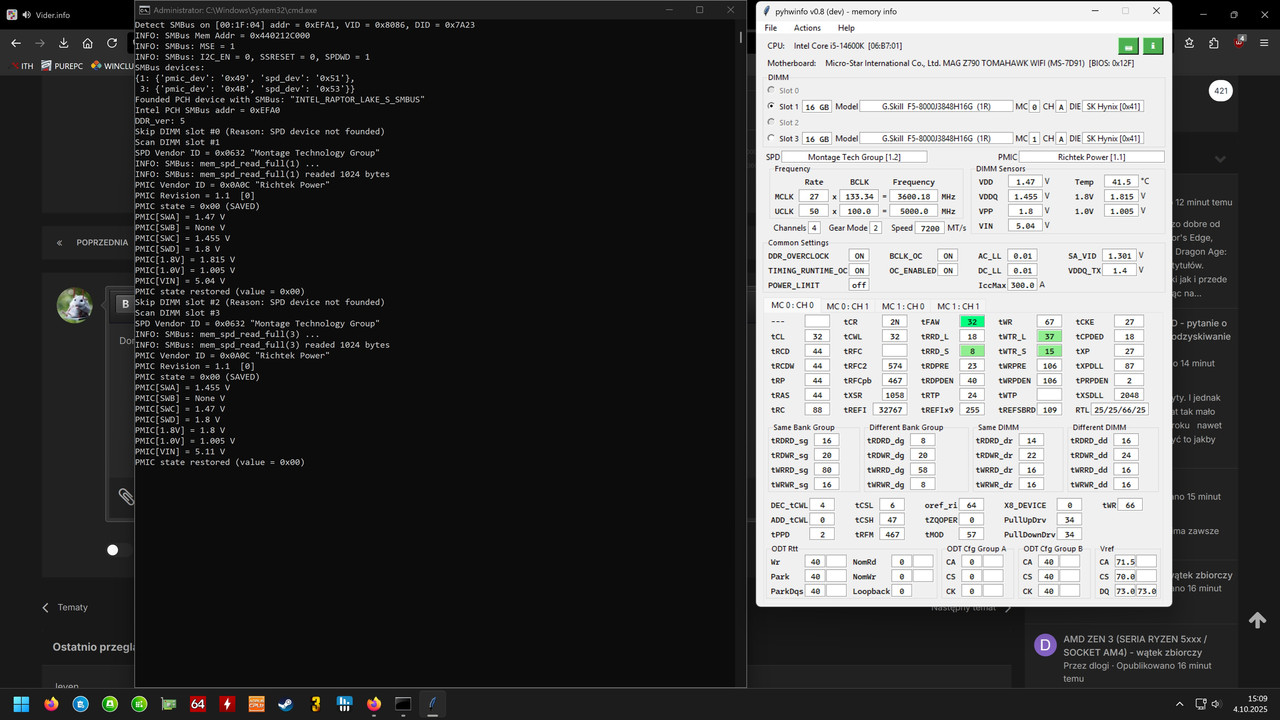Click the POWER_LIMIT off value
This screenshot has width=1280, height=720.
coord(859,286)
